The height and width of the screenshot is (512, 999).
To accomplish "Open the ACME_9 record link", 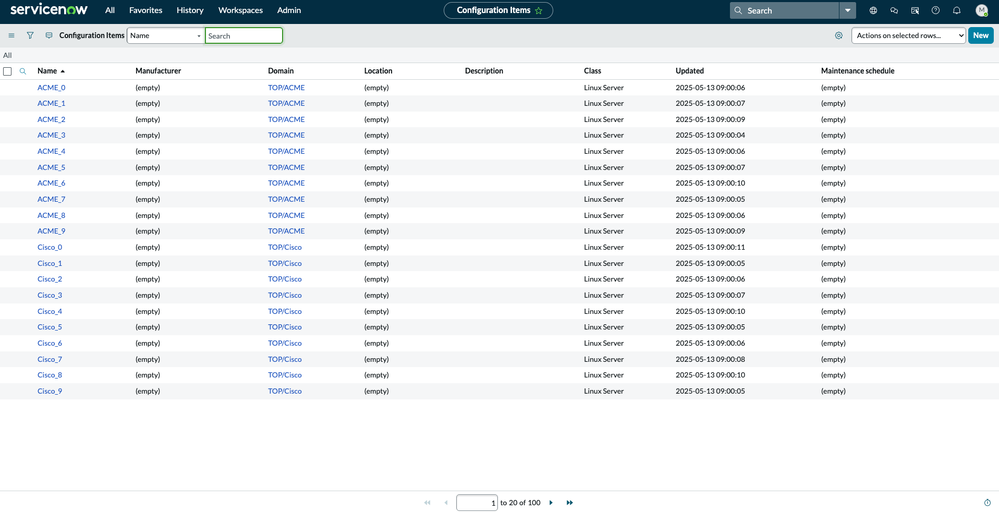I will coord(52,231).
